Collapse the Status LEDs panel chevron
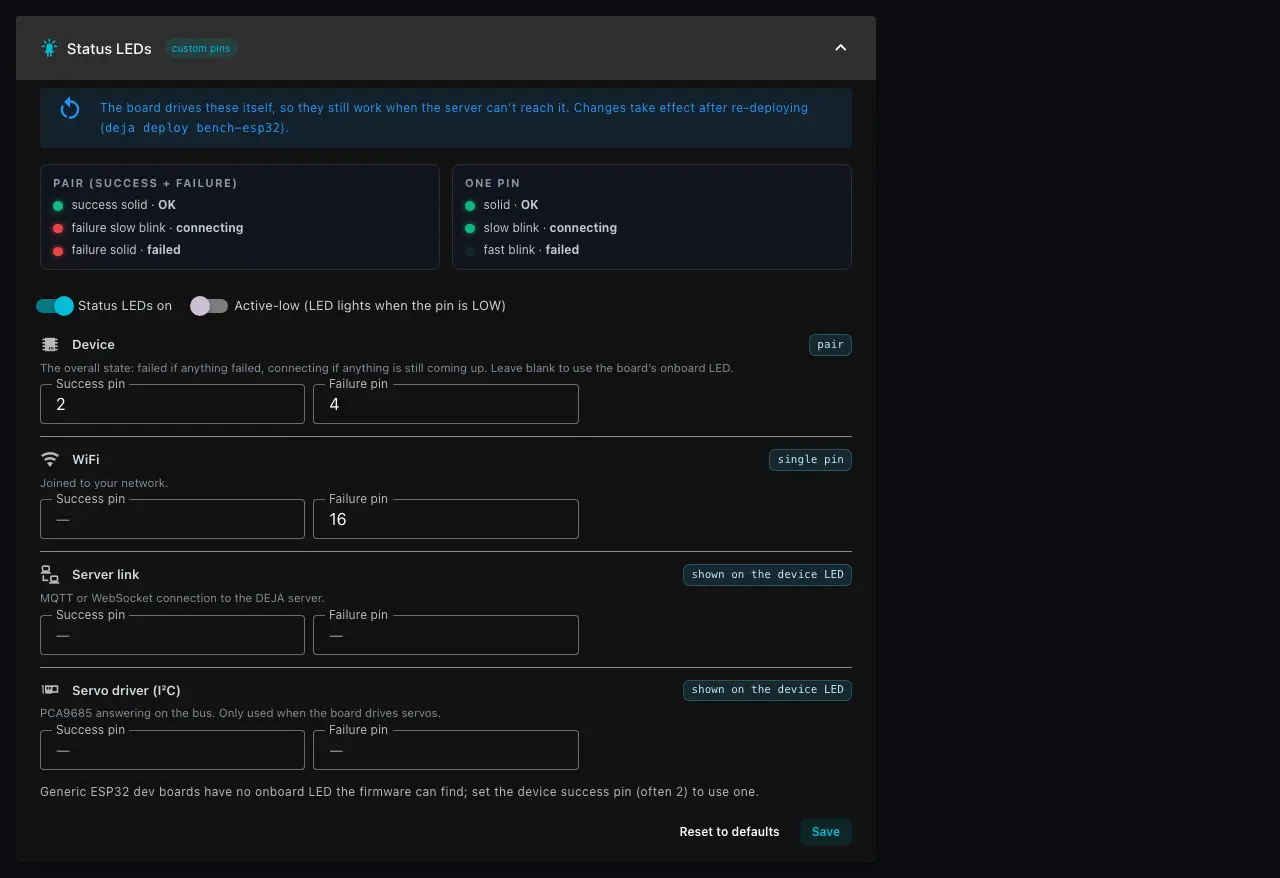Screen dimensions: 1280x878 [841, 48]
